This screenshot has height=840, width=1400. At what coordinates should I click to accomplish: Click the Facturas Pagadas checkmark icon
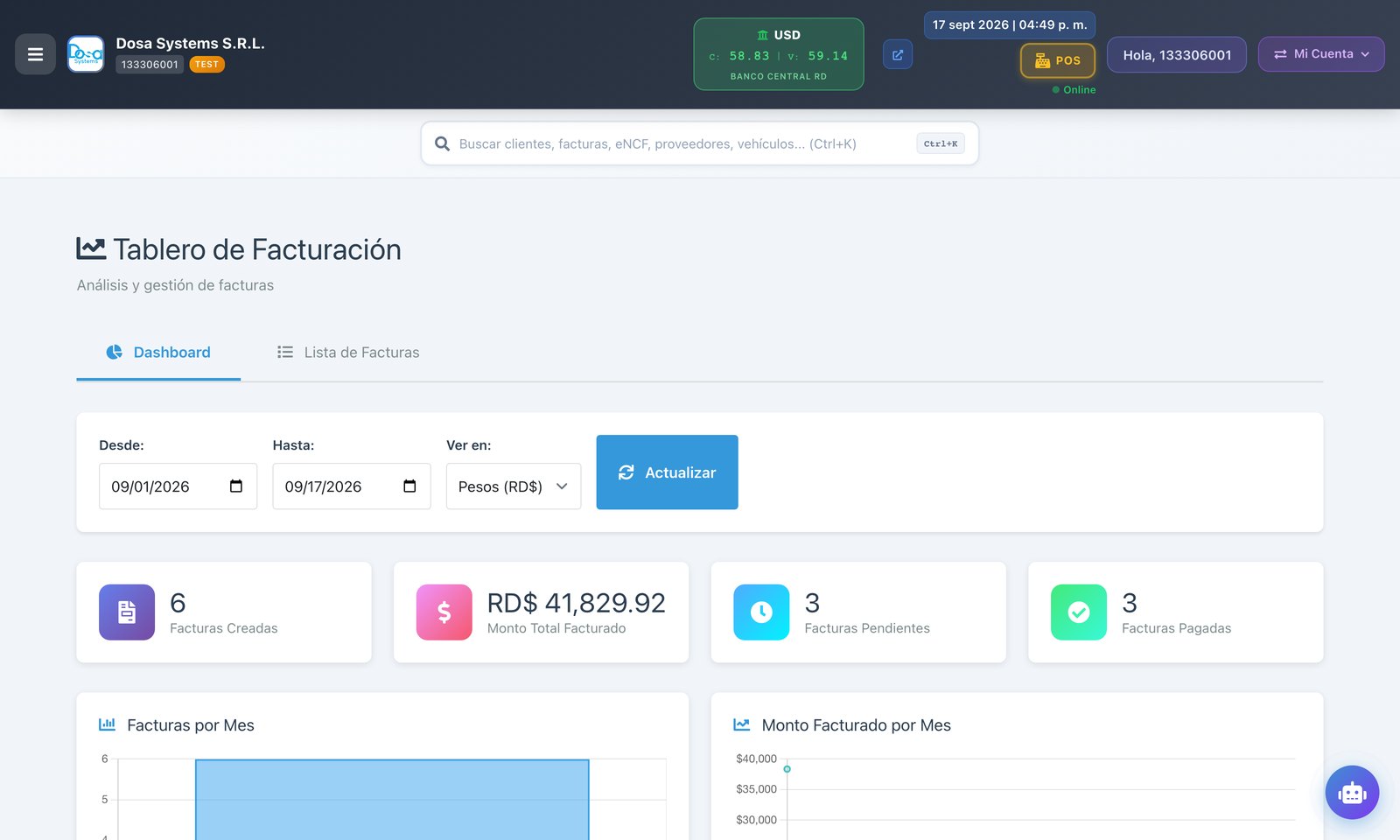pyautogui.click(x=1079, y=612)
